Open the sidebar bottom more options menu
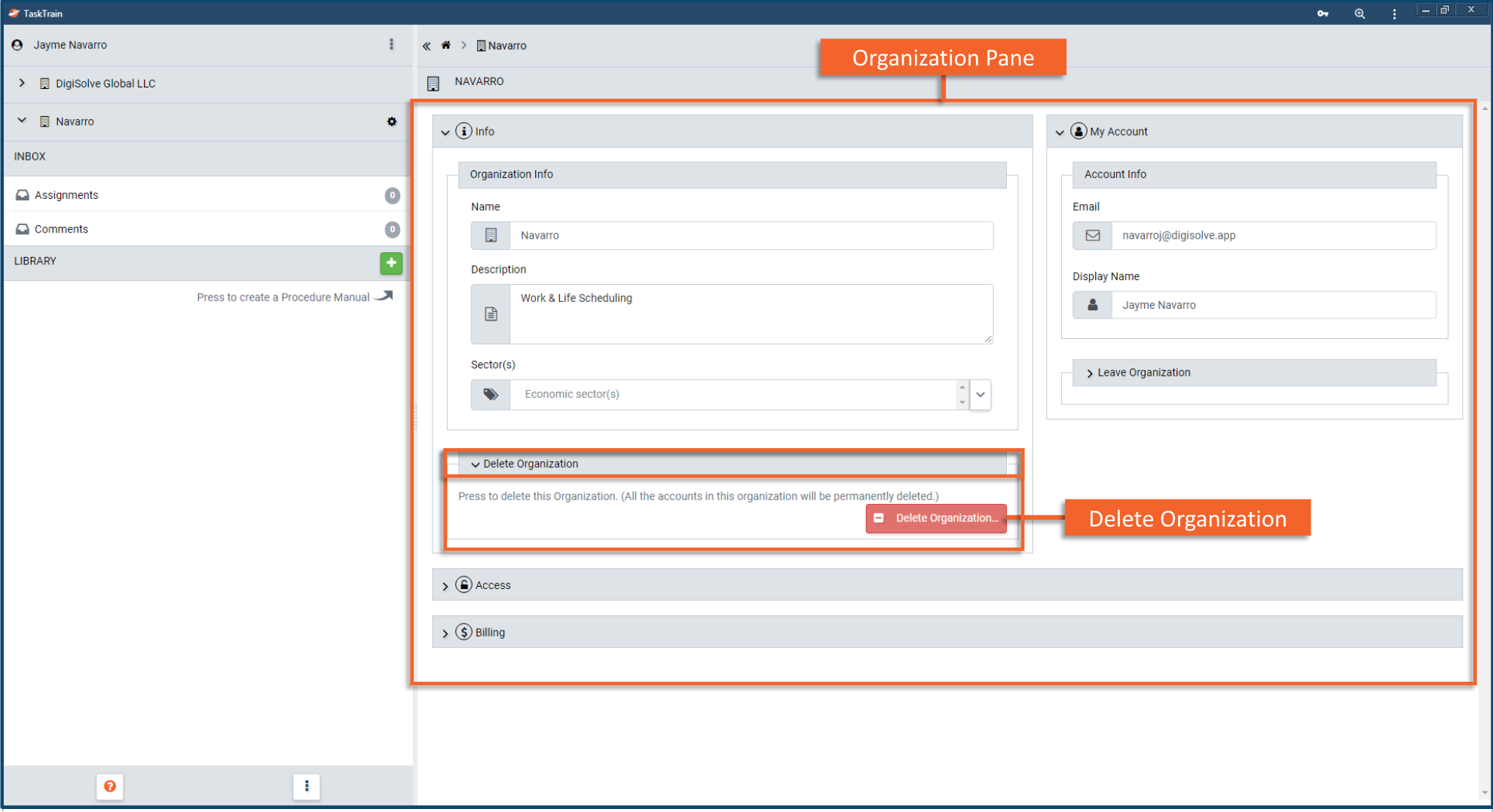The width and height of the screenshot is (1493, 812). [x=307, y=786]
